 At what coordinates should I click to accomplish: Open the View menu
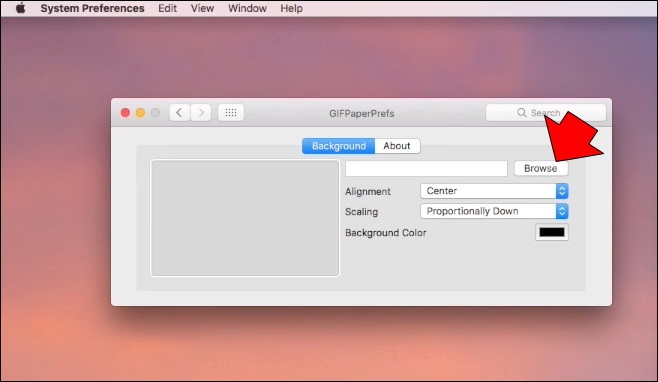point(202,8)
